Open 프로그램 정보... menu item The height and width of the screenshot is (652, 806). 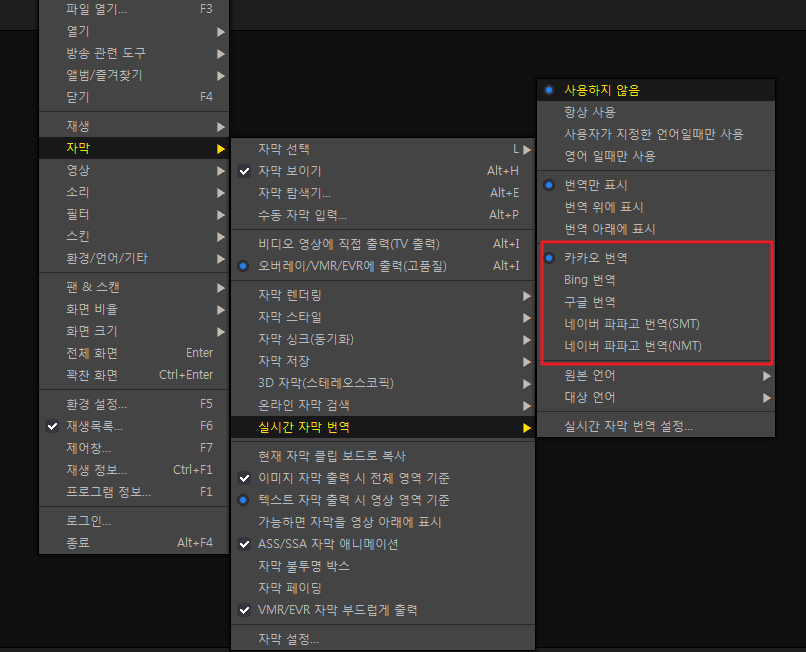click(134, 492)
